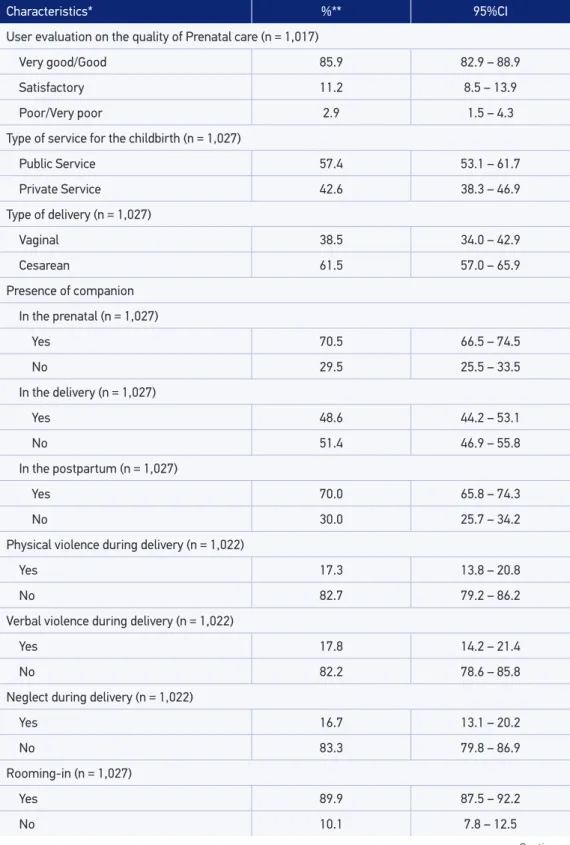The height and width of the screenshot is (845, 570).
Task: Select the Vaginal delivery row label
Action: tap(39, 240)
